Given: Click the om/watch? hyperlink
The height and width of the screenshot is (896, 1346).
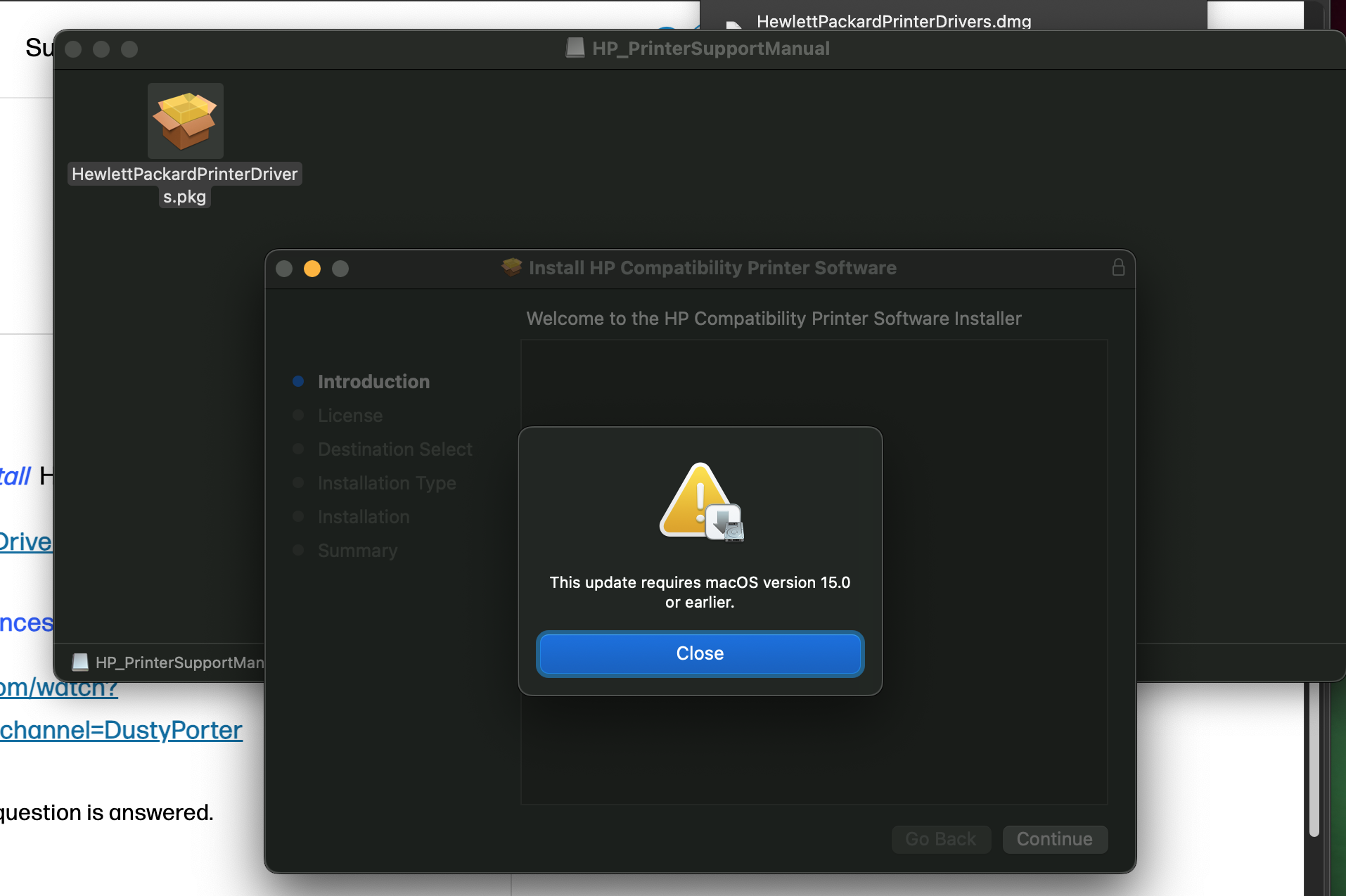Looking at the screenshot, I should 58,689.
